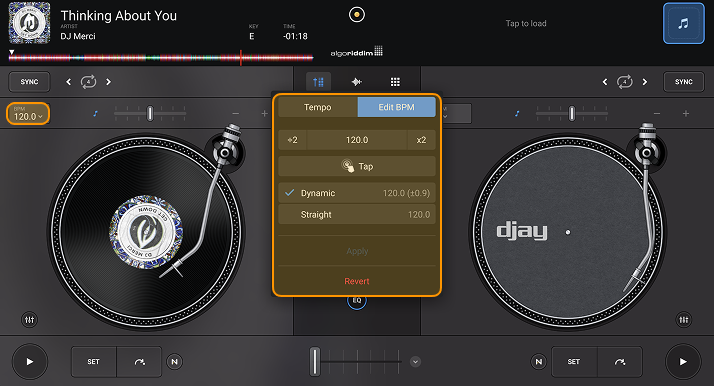Nudge the left deck tempo with minus
714x386 pixels.
click(235, 114)
